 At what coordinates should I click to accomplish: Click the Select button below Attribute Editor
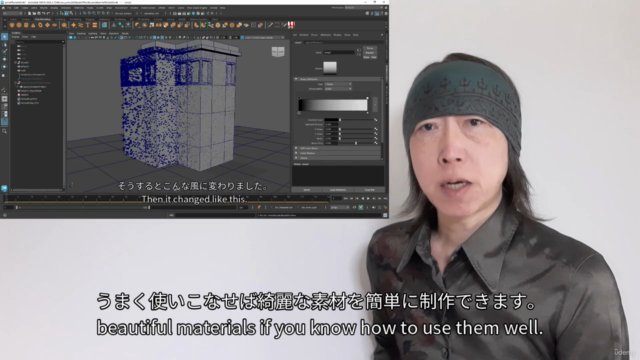point(307,190)
